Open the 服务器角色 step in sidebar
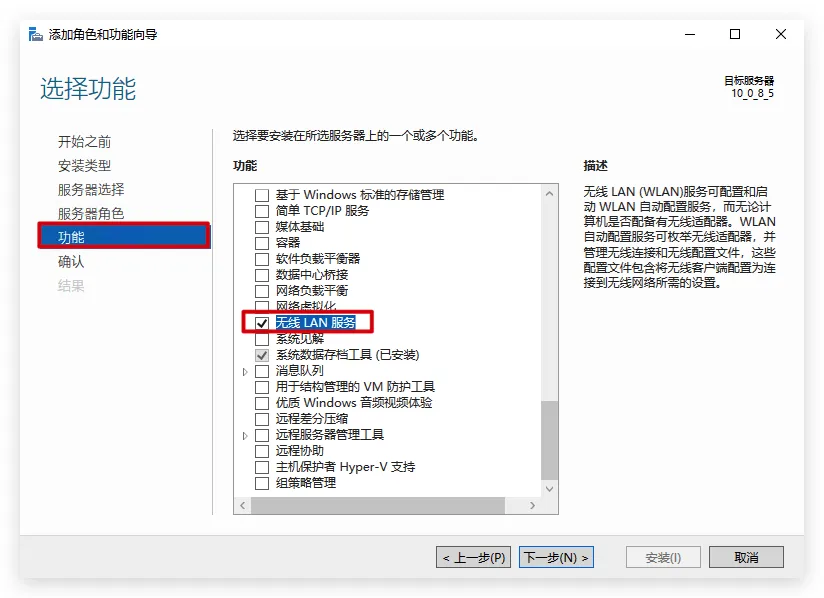The width and height of the screenshot is (824, 598). coord(91,213)
